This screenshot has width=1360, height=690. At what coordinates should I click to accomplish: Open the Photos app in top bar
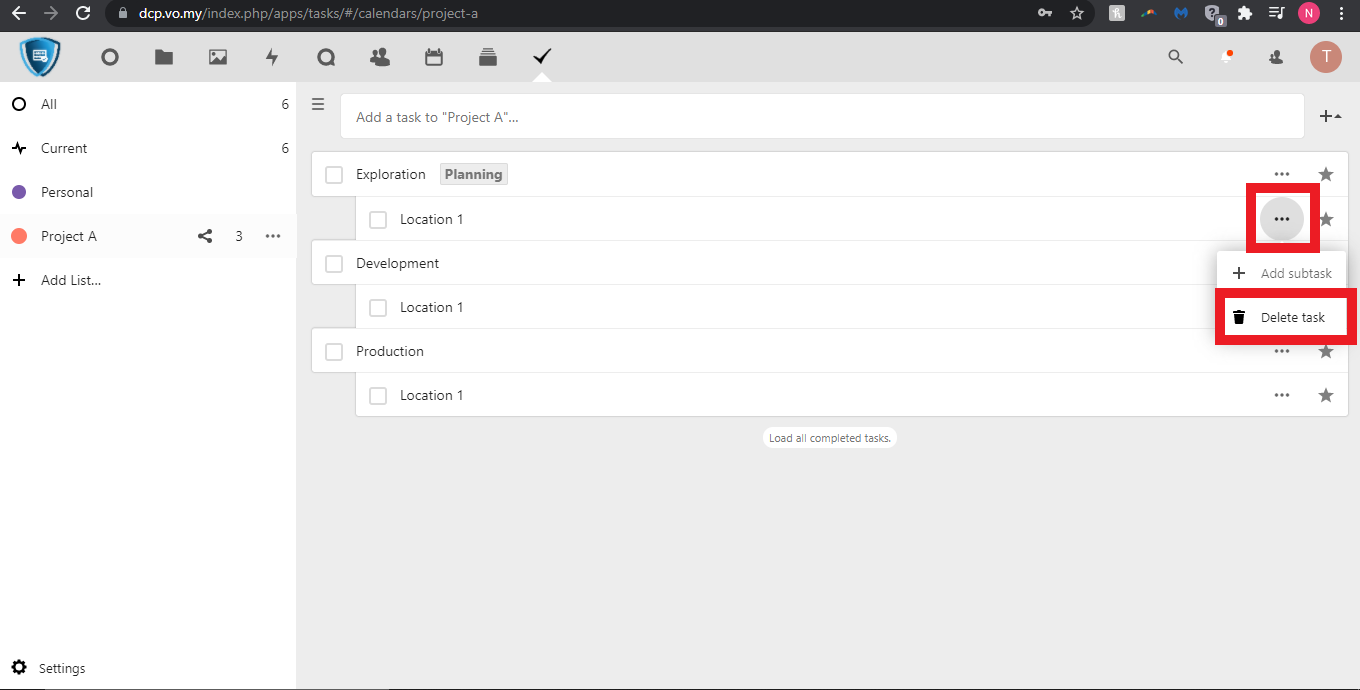(218, 58)
